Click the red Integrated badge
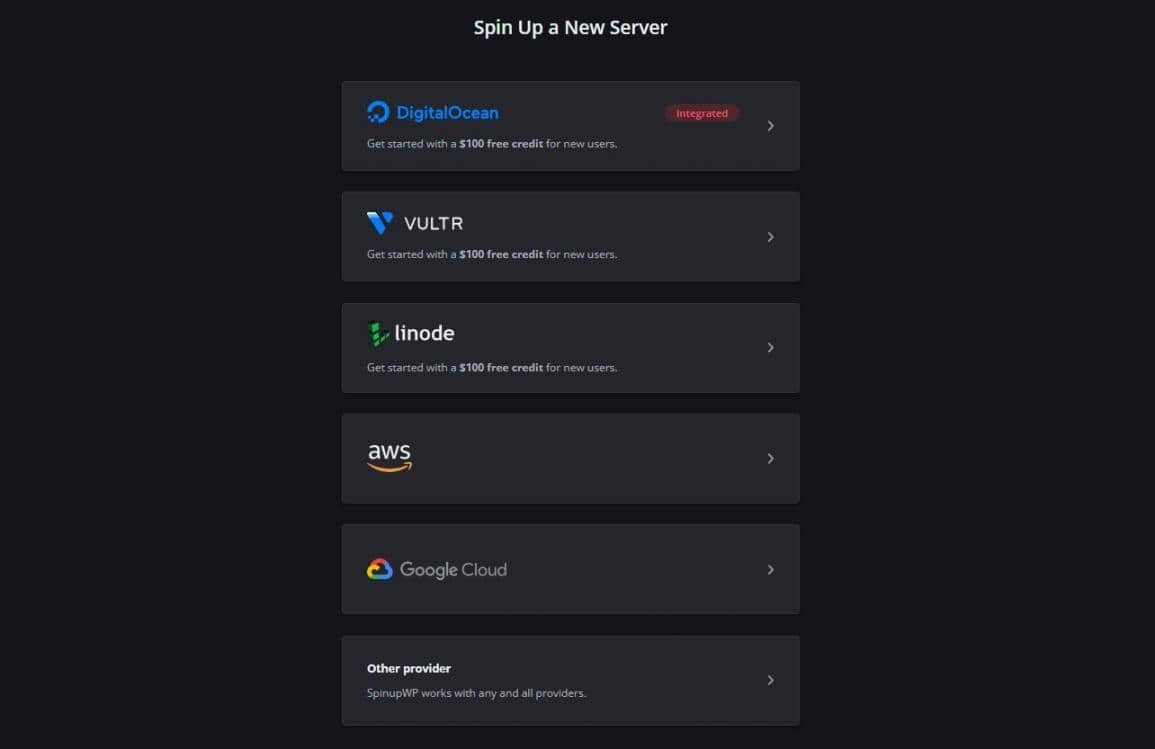The image size is (1155, 749). coord(701,113)
